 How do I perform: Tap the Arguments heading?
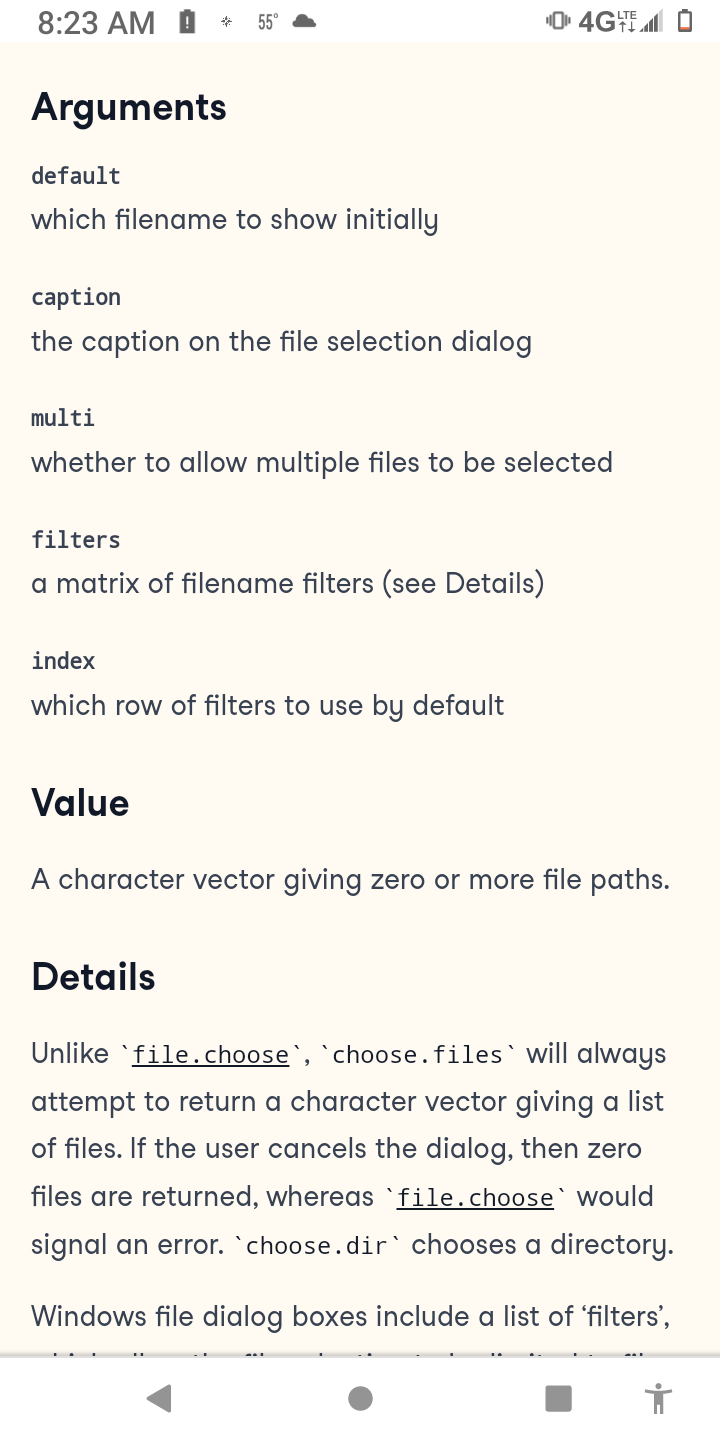(129, 107)
